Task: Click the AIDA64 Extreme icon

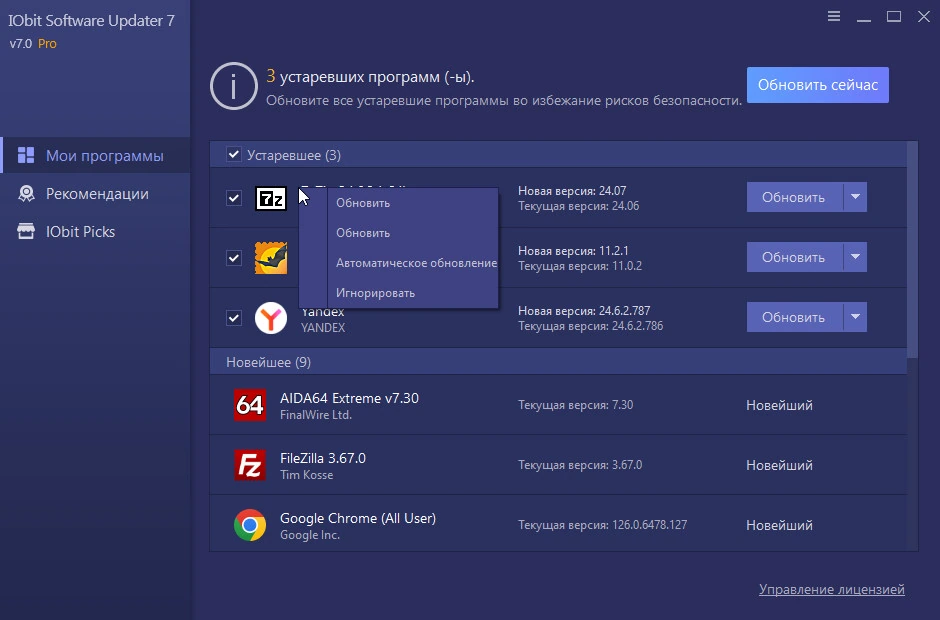Action: (250, 405)
